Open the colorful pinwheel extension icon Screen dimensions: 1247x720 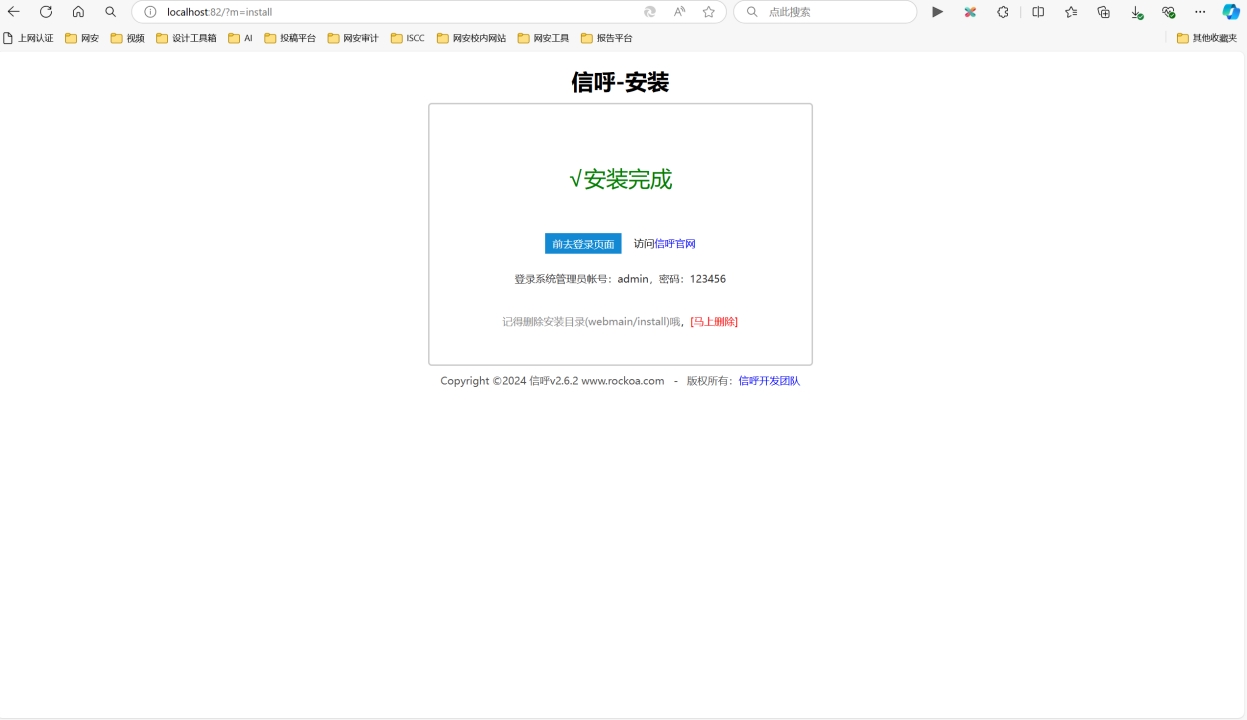click(x=970, y=12)
